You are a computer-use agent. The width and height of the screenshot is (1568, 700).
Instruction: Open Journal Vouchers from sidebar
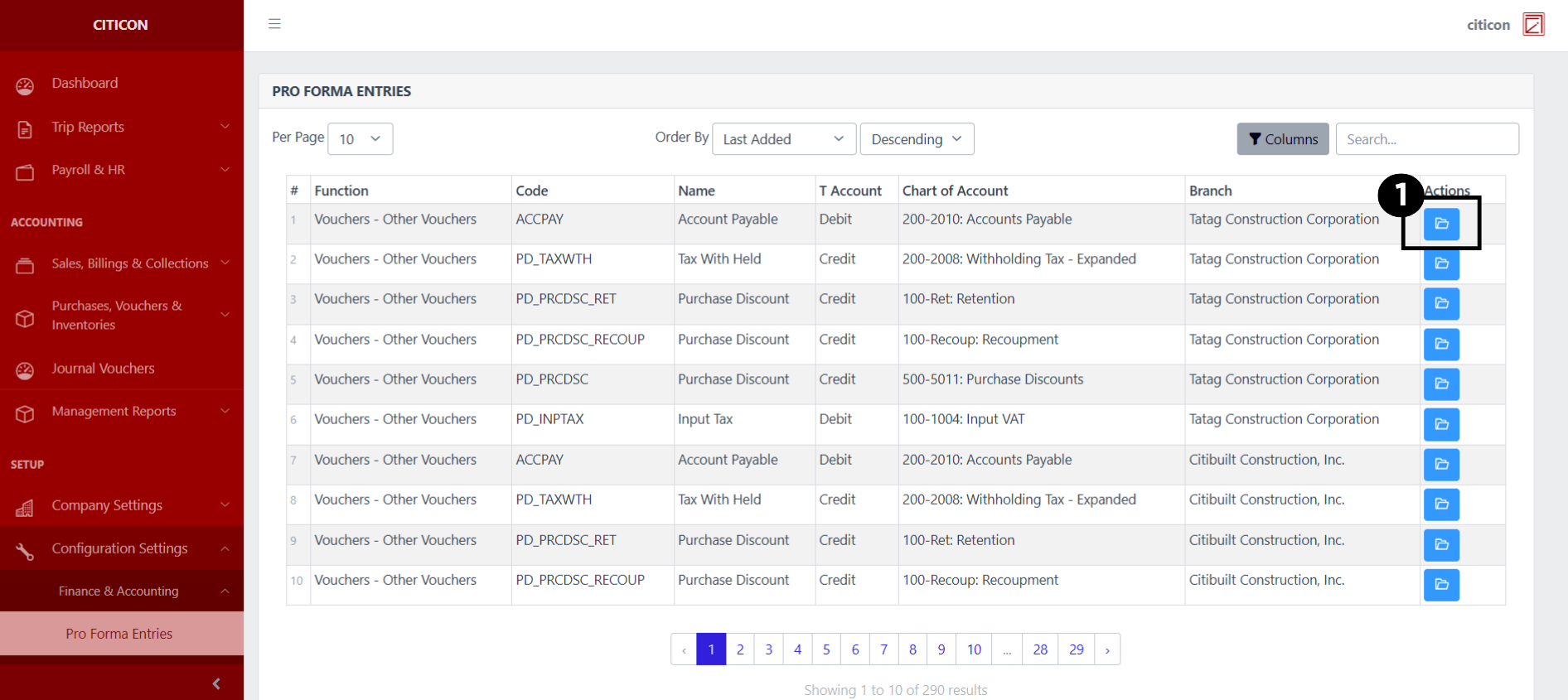point(103,369)
